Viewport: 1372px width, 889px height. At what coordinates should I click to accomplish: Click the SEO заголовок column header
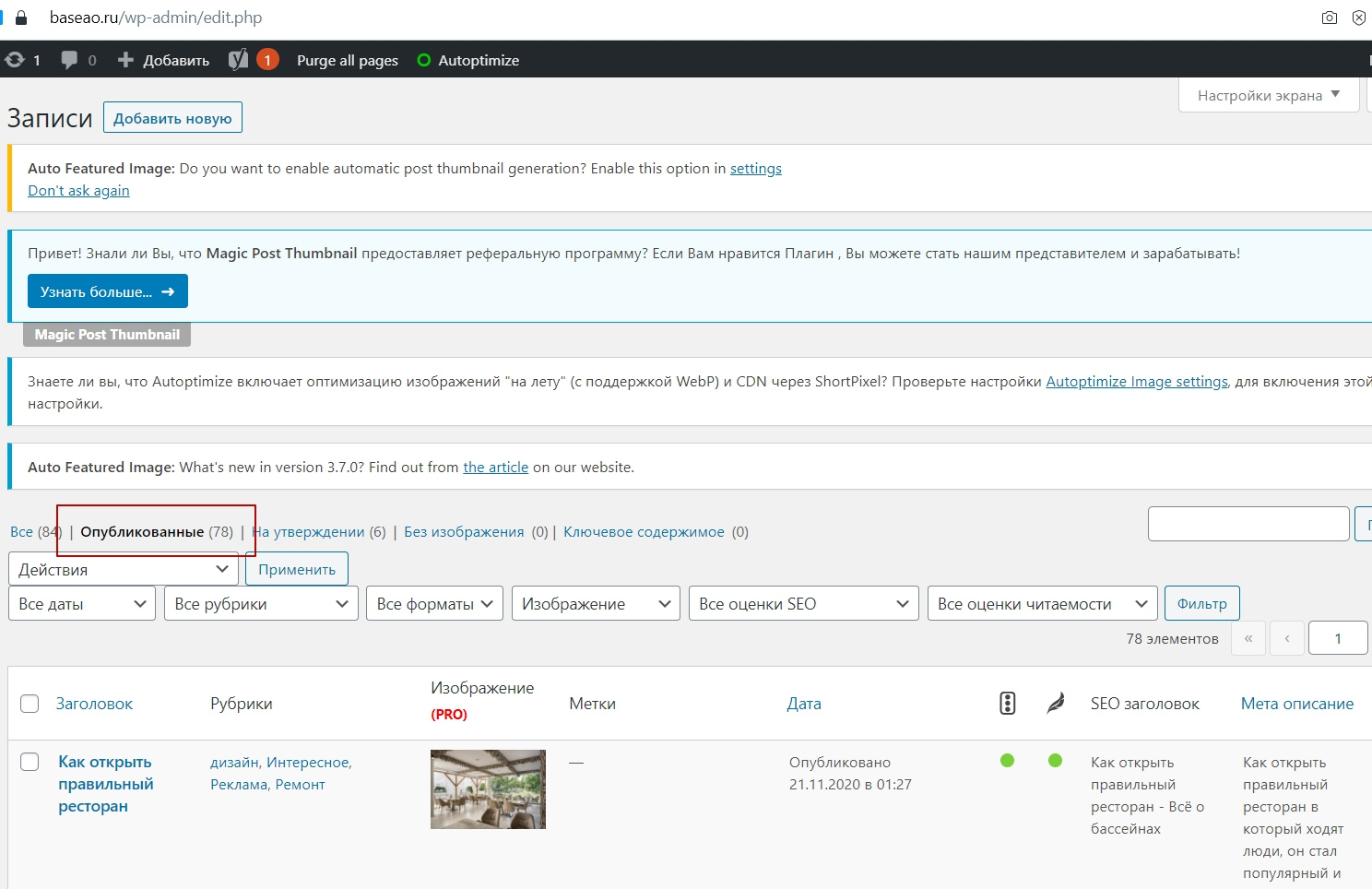(x=1145, y=704)
